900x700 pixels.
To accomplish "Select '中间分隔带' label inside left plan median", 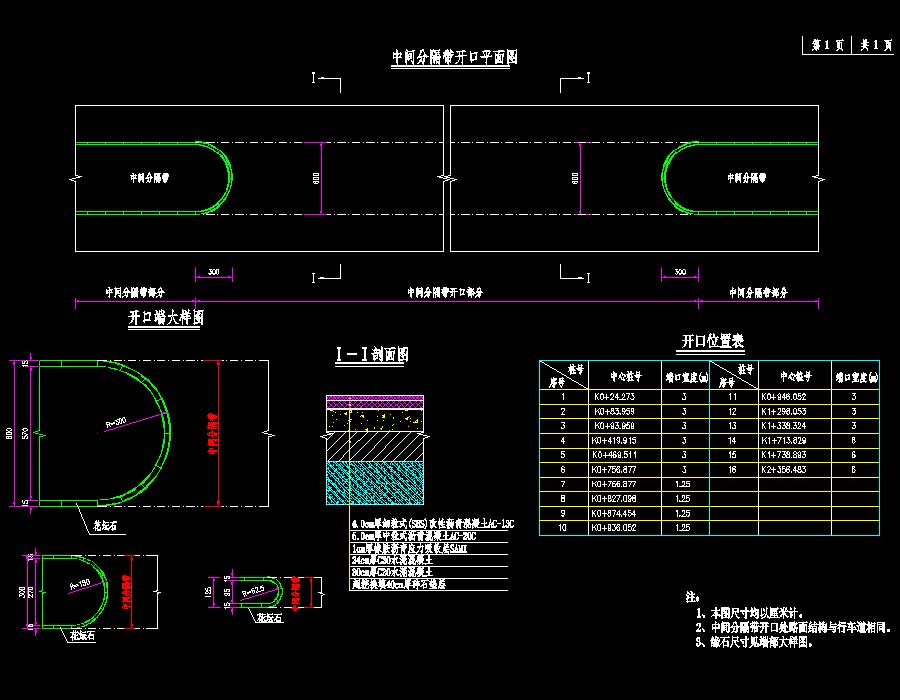I will [x=149, y=178].
